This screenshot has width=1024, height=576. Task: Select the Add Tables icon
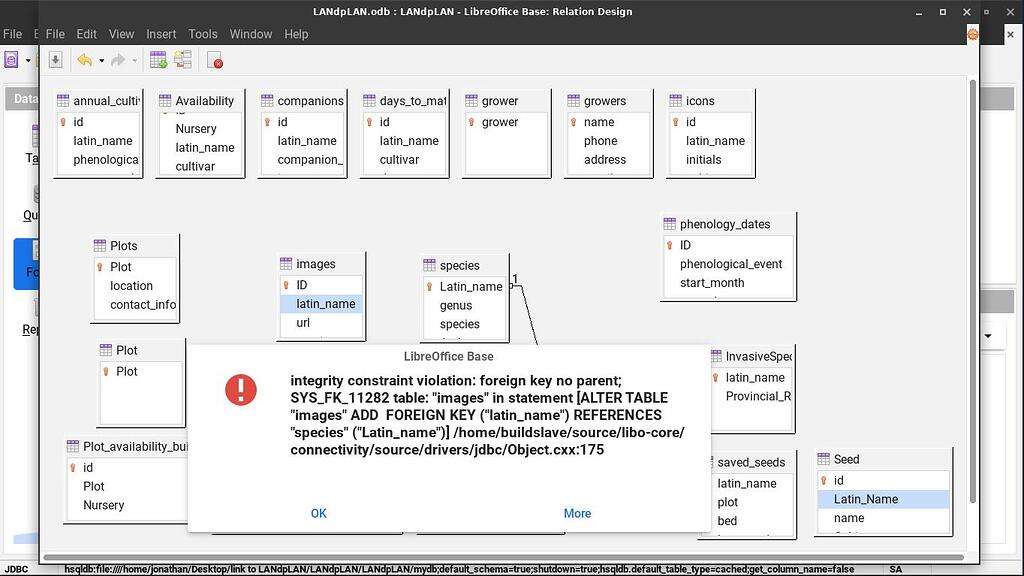click(158, 59)
